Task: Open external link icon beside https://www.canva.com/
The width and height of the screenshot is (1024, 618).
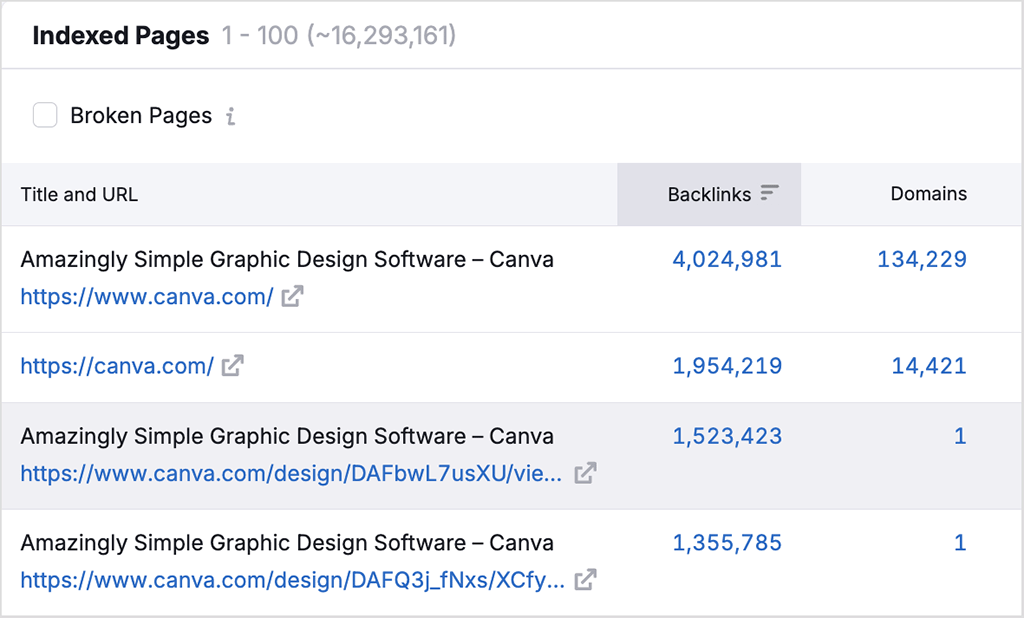Action: (x=293, y=296)
